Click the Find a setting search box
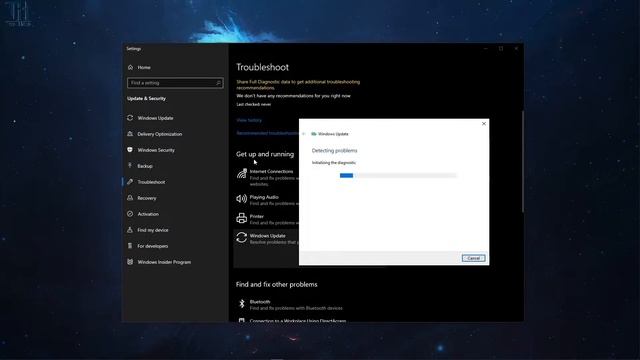This screenshot has height=360, width=640. 175,83
